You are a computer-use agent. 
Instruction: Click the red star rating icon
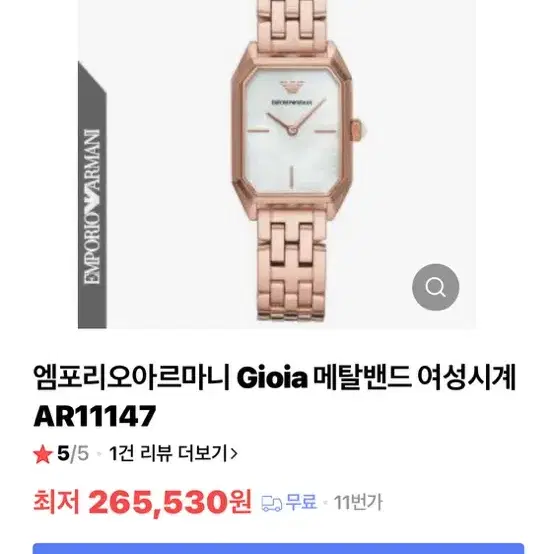(43, 454)
